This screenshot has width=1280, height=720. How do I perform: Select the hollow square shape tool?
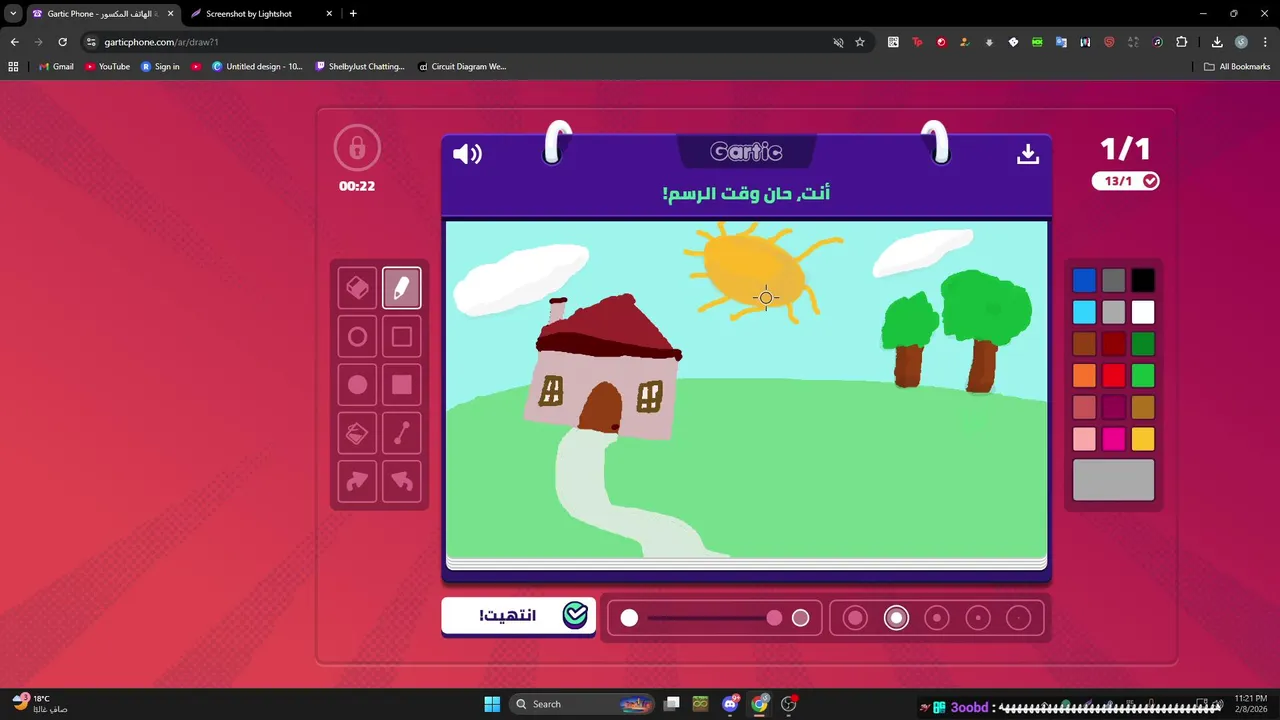coord(401,337)
